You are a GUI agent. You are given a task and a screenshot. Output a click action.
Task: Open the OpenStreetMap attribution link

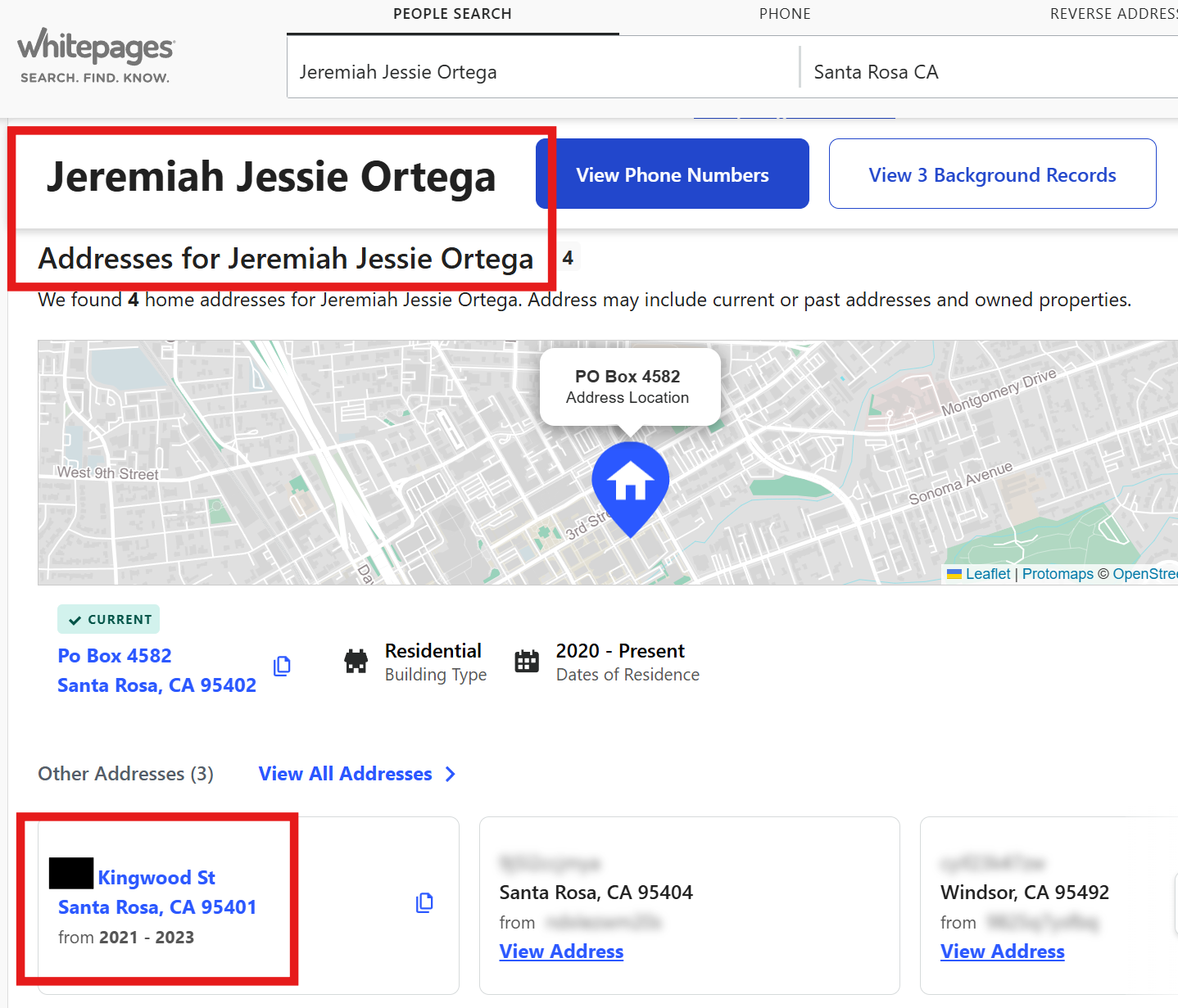point(1144,574)
